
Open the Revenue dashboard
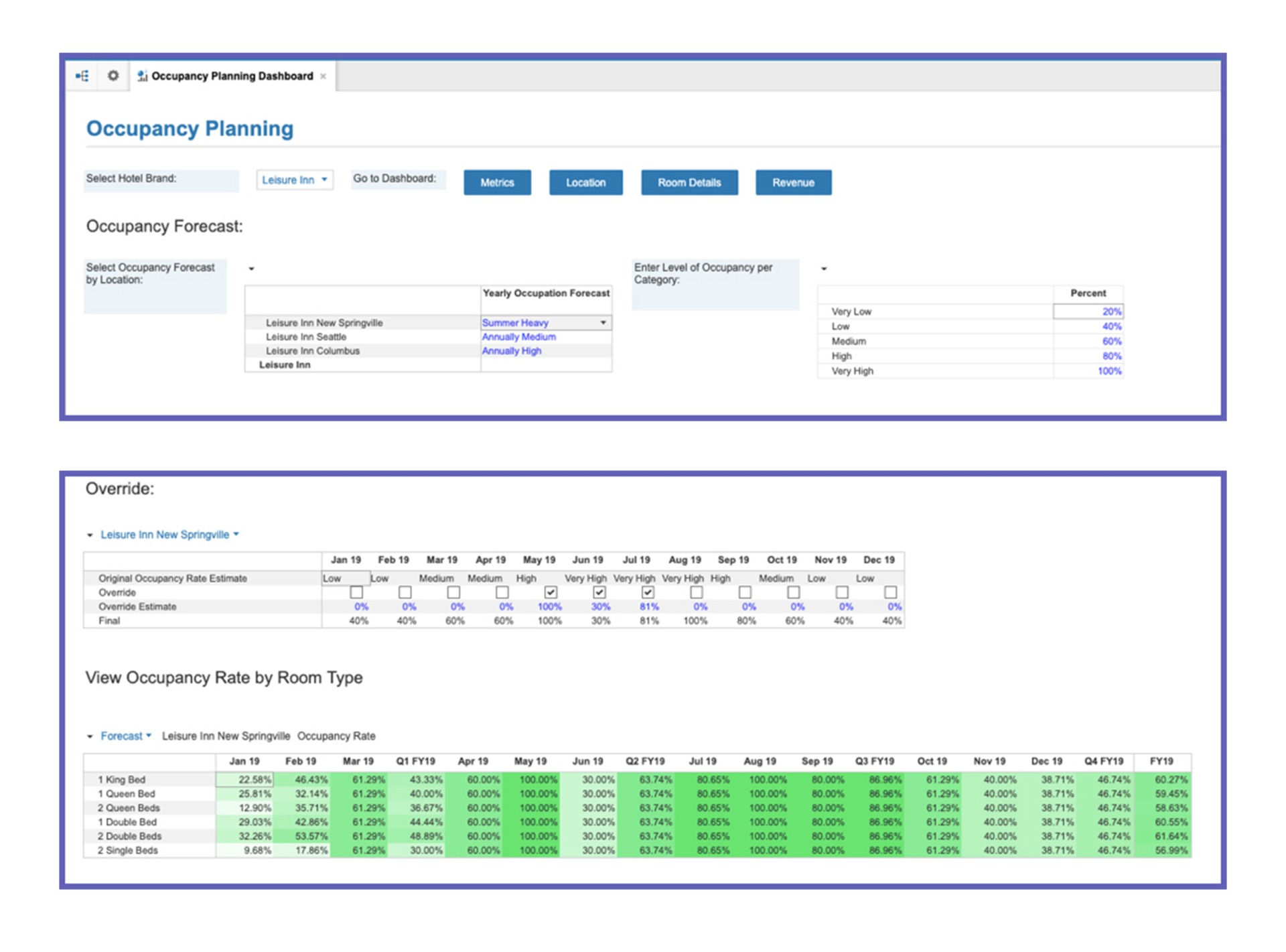[x=793, y=182]
